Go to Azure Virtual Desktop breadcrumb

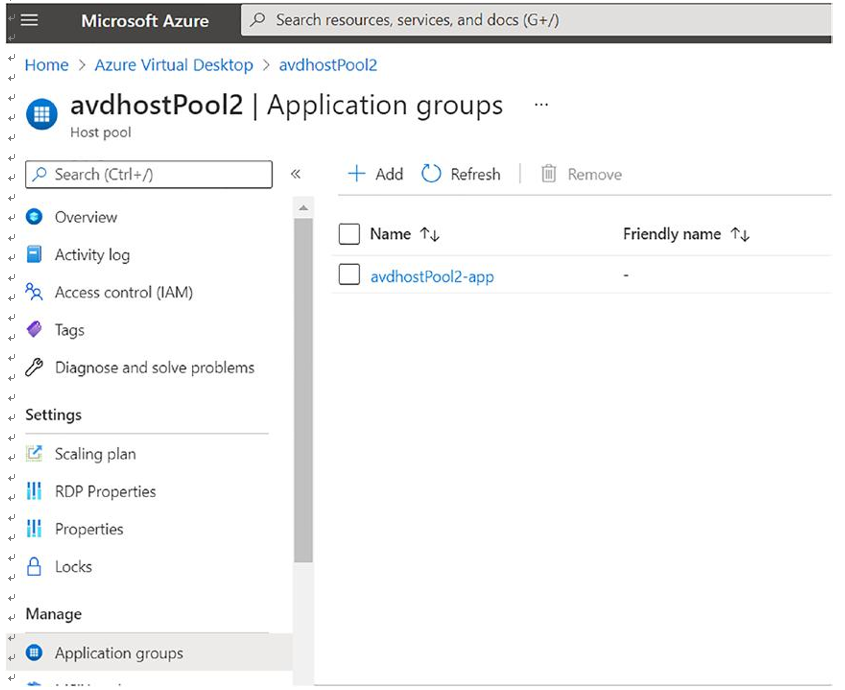tap(174, 65)
